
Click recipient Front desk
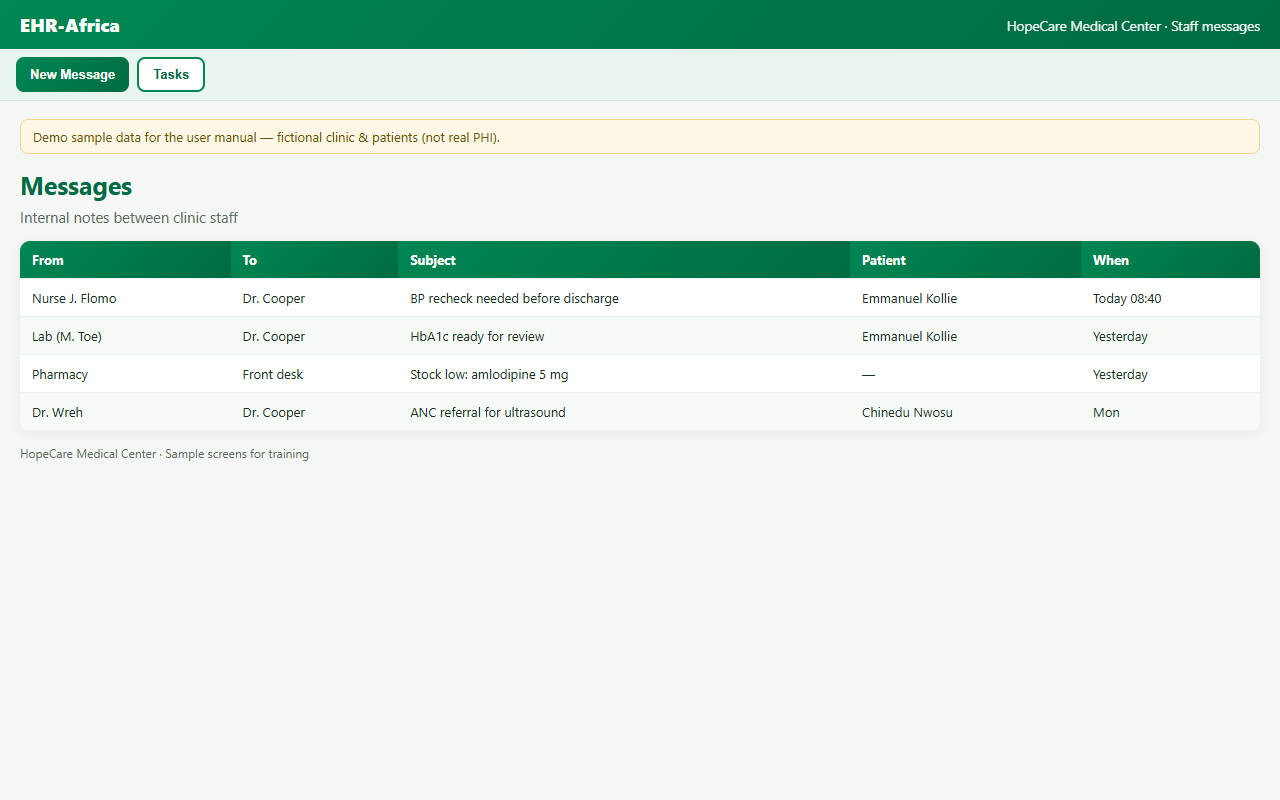pyautogui.click(x=273, y=374)
